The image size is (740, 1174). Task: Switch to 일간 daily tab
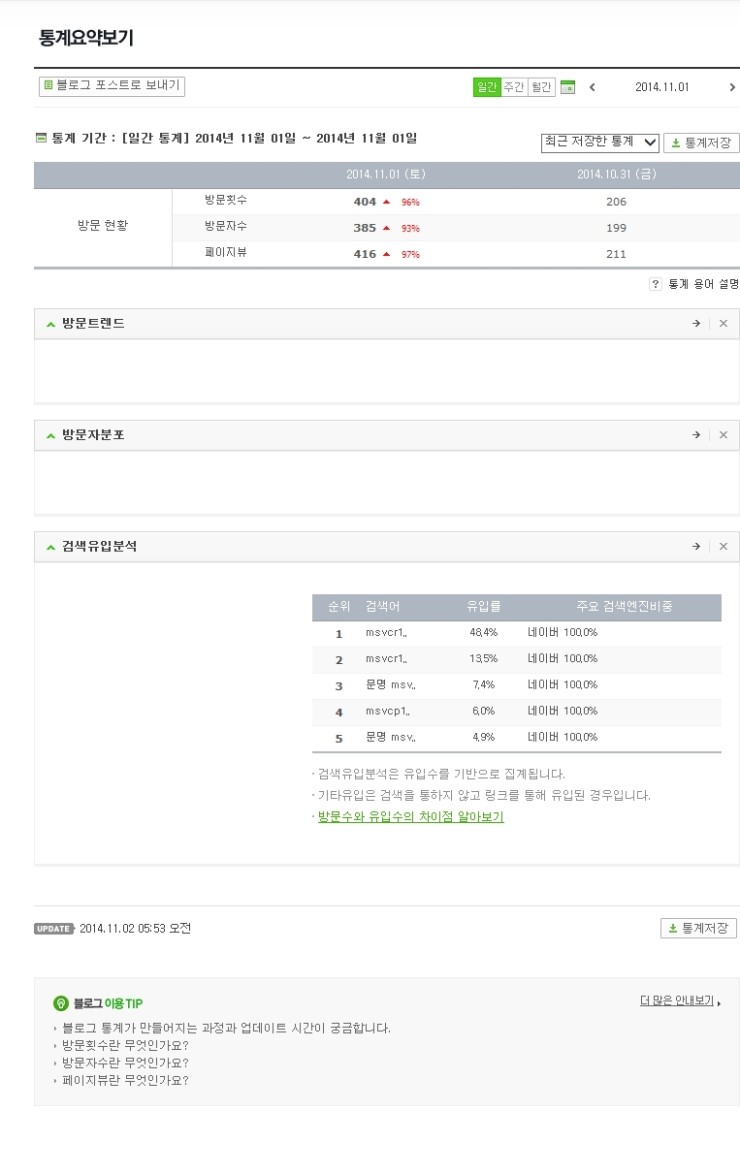[487, 87]
